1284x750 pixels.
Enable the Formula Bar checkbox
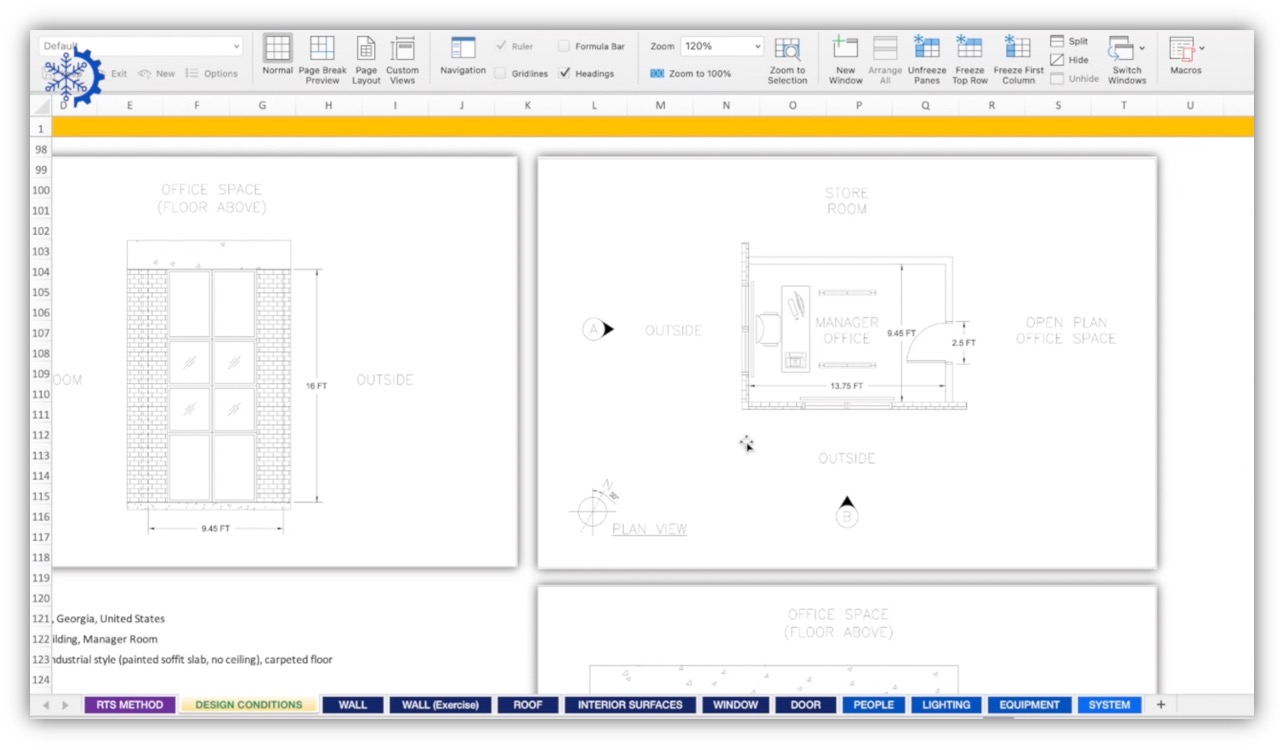point(564,46)
